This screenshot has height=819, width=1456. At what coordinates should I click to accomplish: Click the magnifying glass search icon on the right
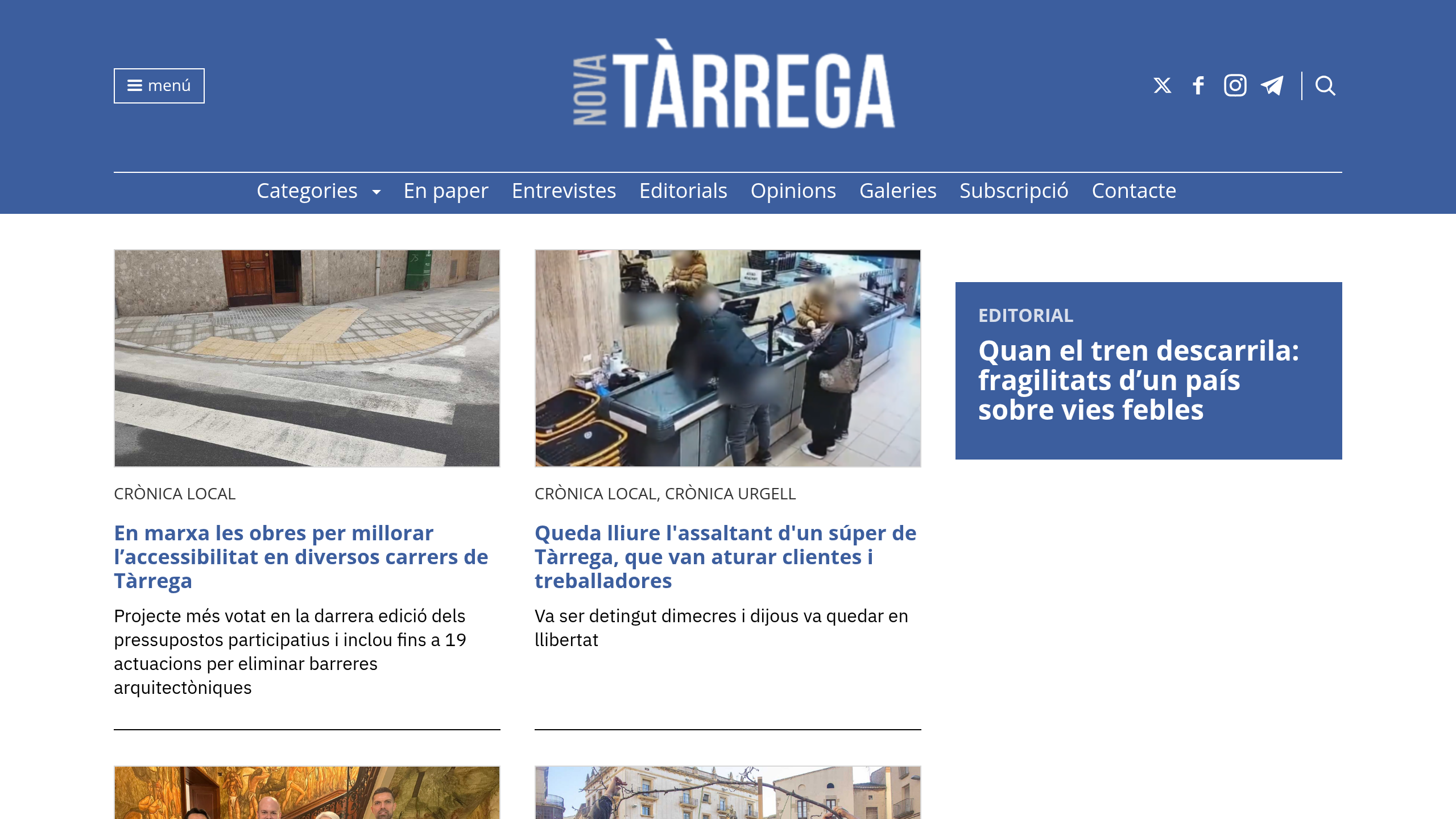click(x=1325, y=86)
